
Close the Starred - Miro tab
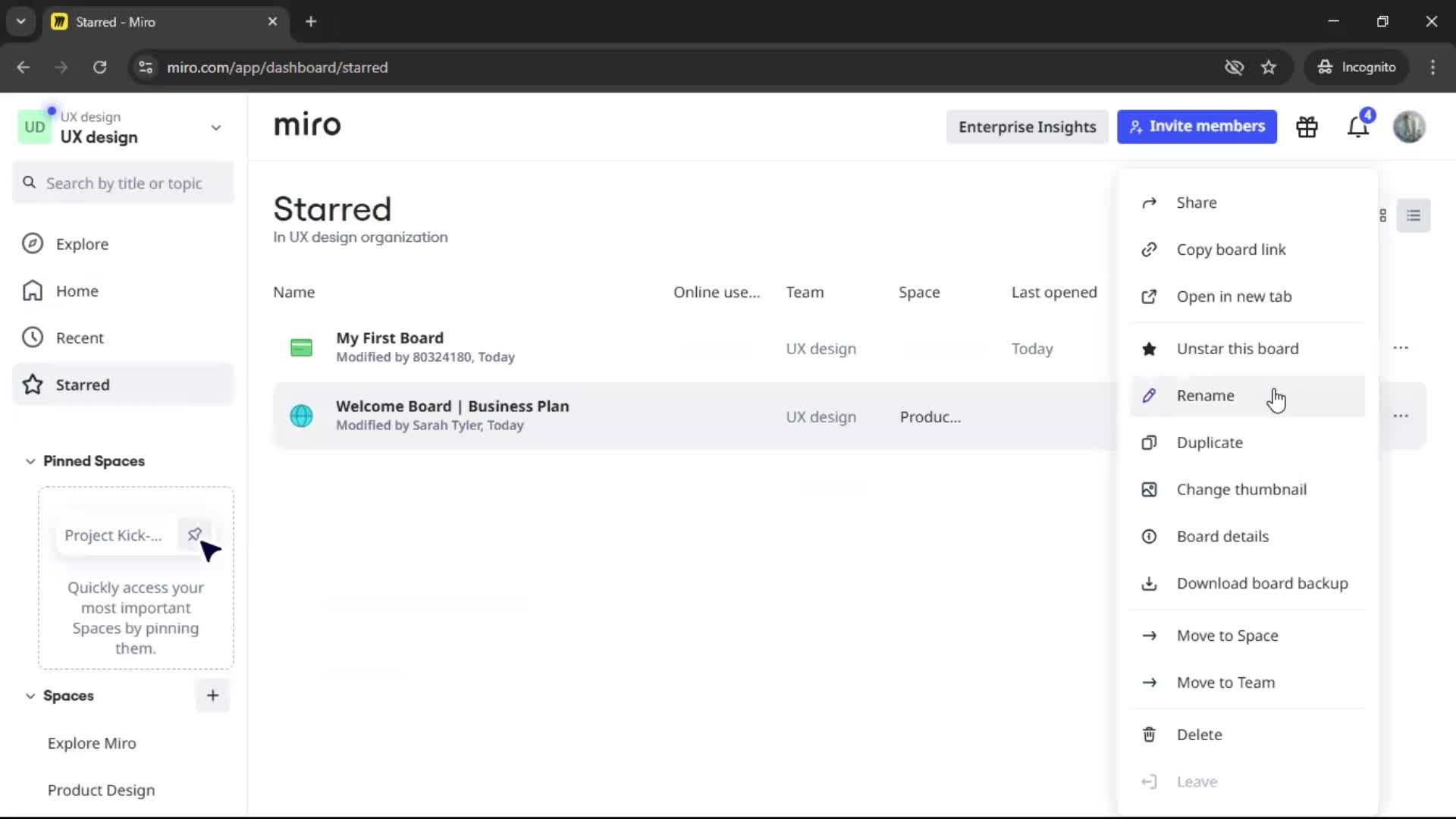272,22
